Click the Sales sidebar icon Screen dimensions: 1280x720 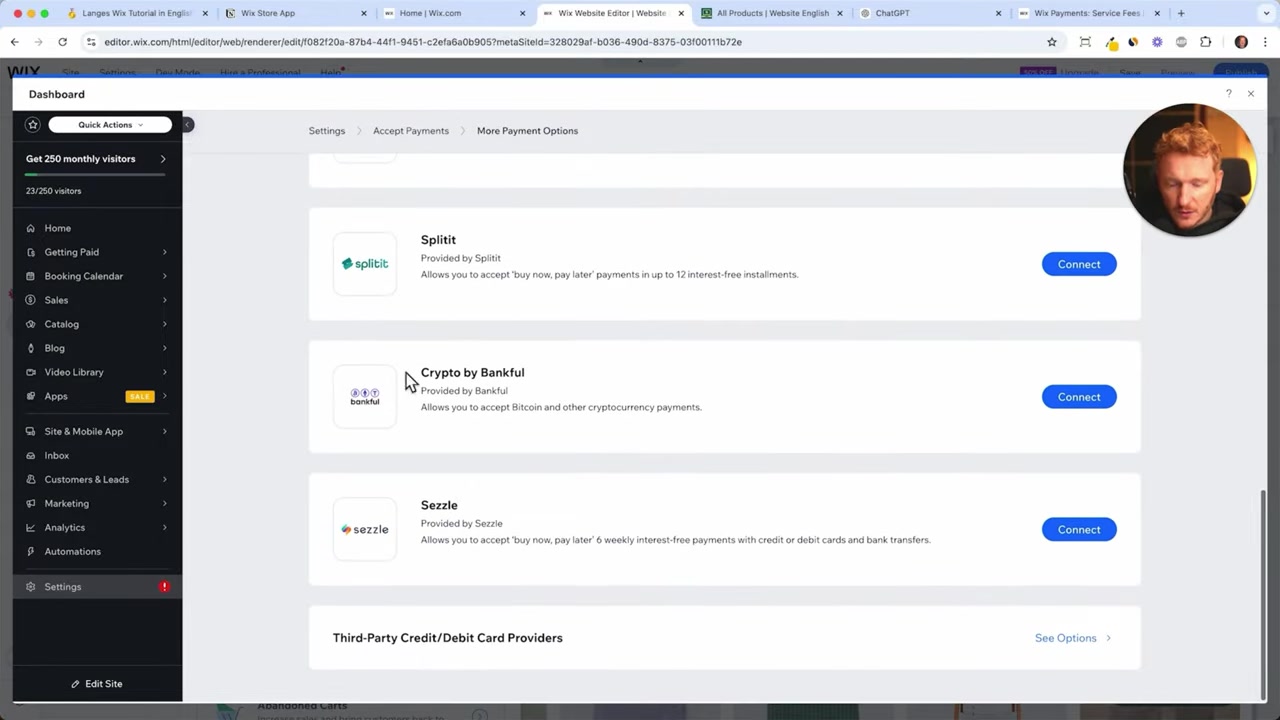(x=30, y=300)
